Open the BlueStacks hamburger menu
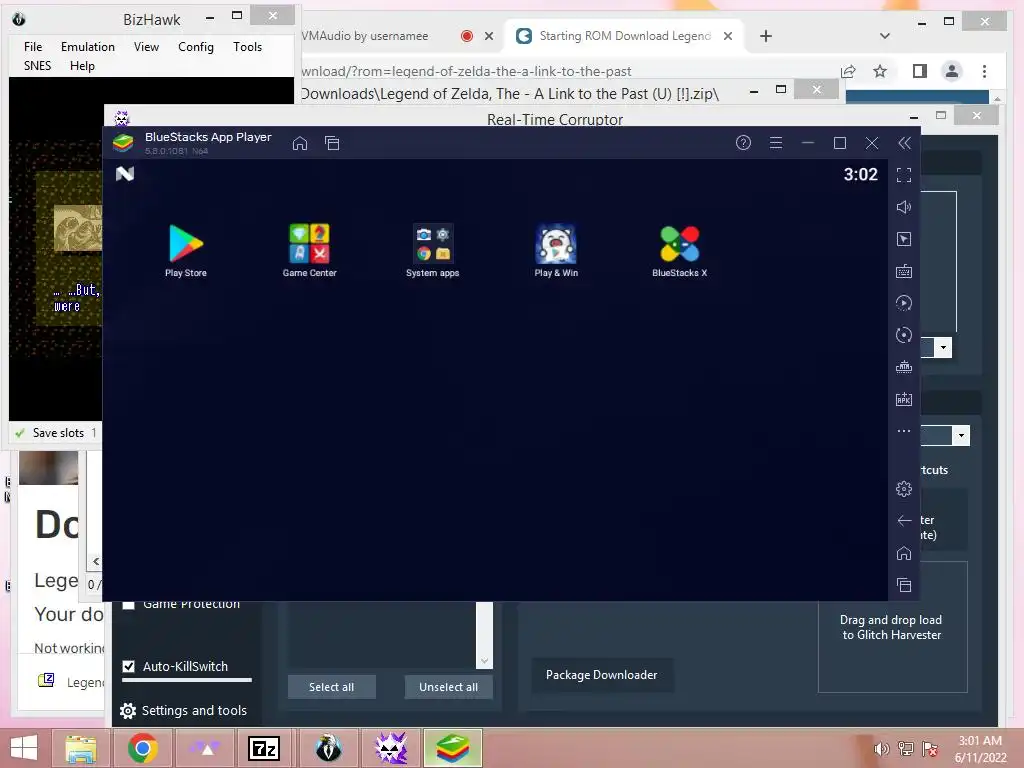Viewport: 1024px width, 768px height. pyautogui.click(x=776, y=142)
